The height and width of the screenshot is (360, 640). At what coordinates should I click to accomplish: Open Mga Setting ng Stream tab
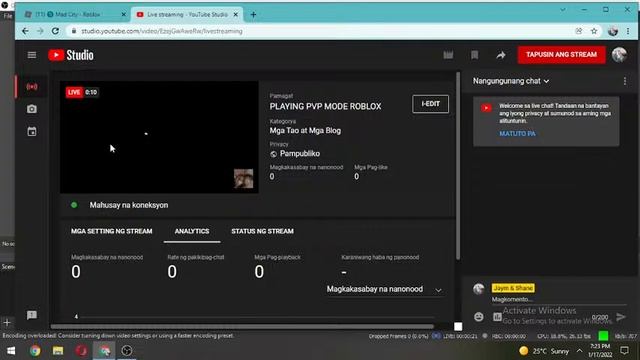point(111,231)
